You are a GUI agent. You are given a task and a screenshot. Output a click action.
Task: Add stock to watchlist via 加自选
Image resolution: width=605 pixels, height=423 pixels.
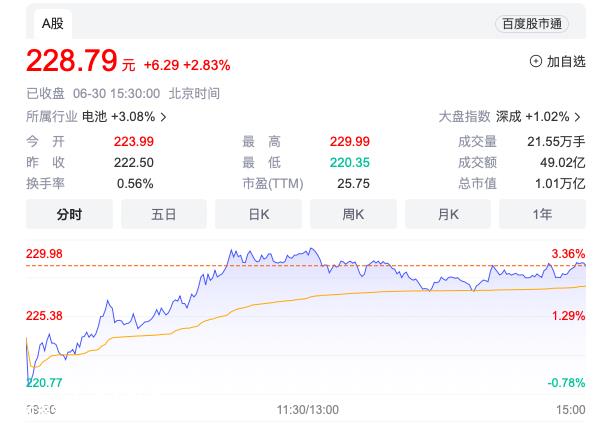pyautogui.click(x=558, y=61)
